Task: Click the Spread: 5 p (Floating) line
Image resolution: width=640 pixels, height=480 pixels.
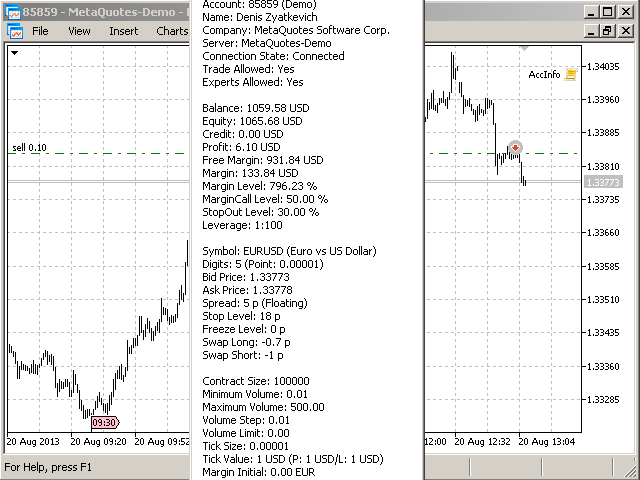Action: point(255,304)
